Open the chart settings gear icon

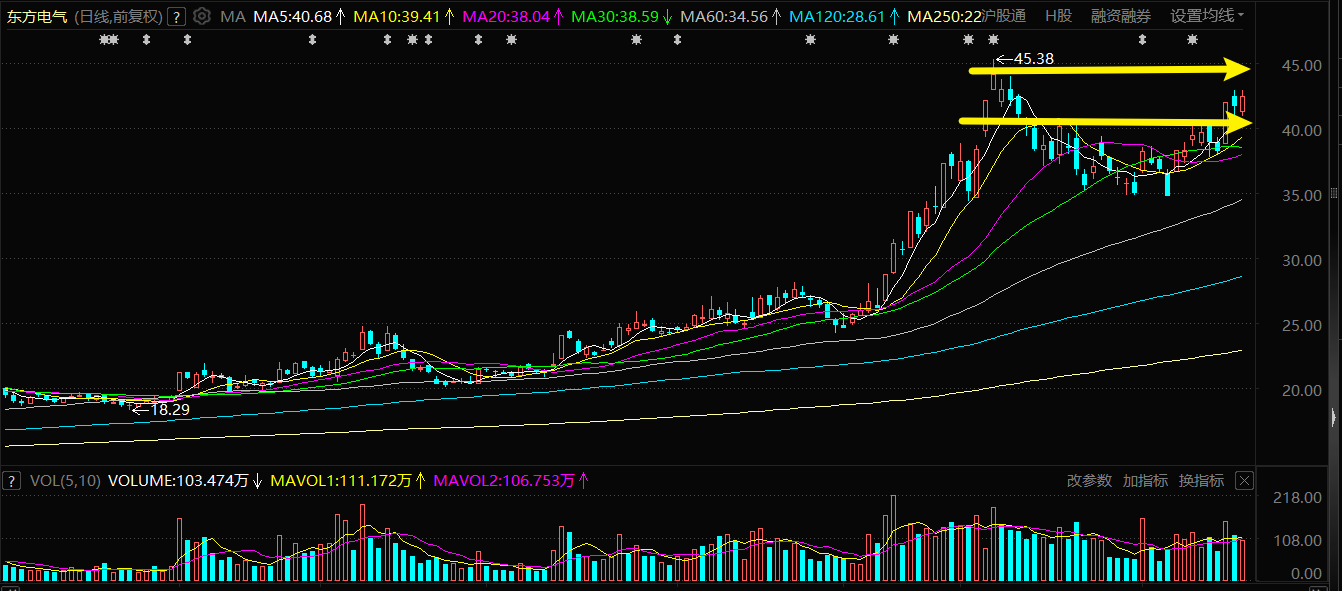coord(201,16)
